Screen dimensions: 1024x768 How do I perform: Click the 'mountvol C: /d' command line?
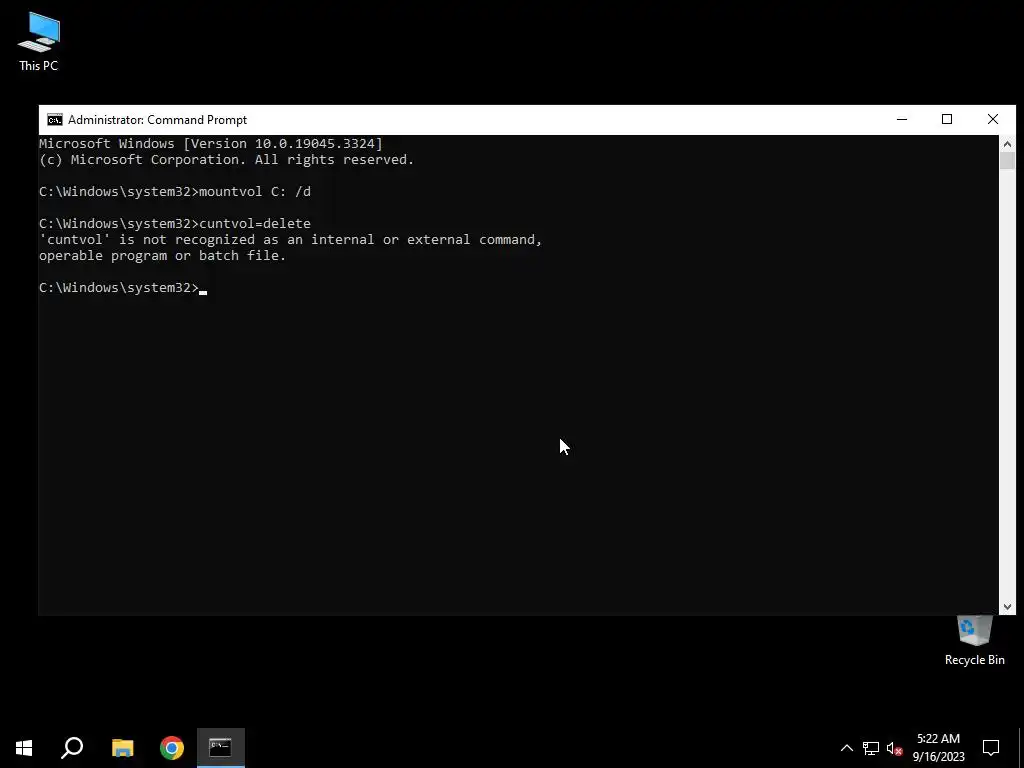175,191
